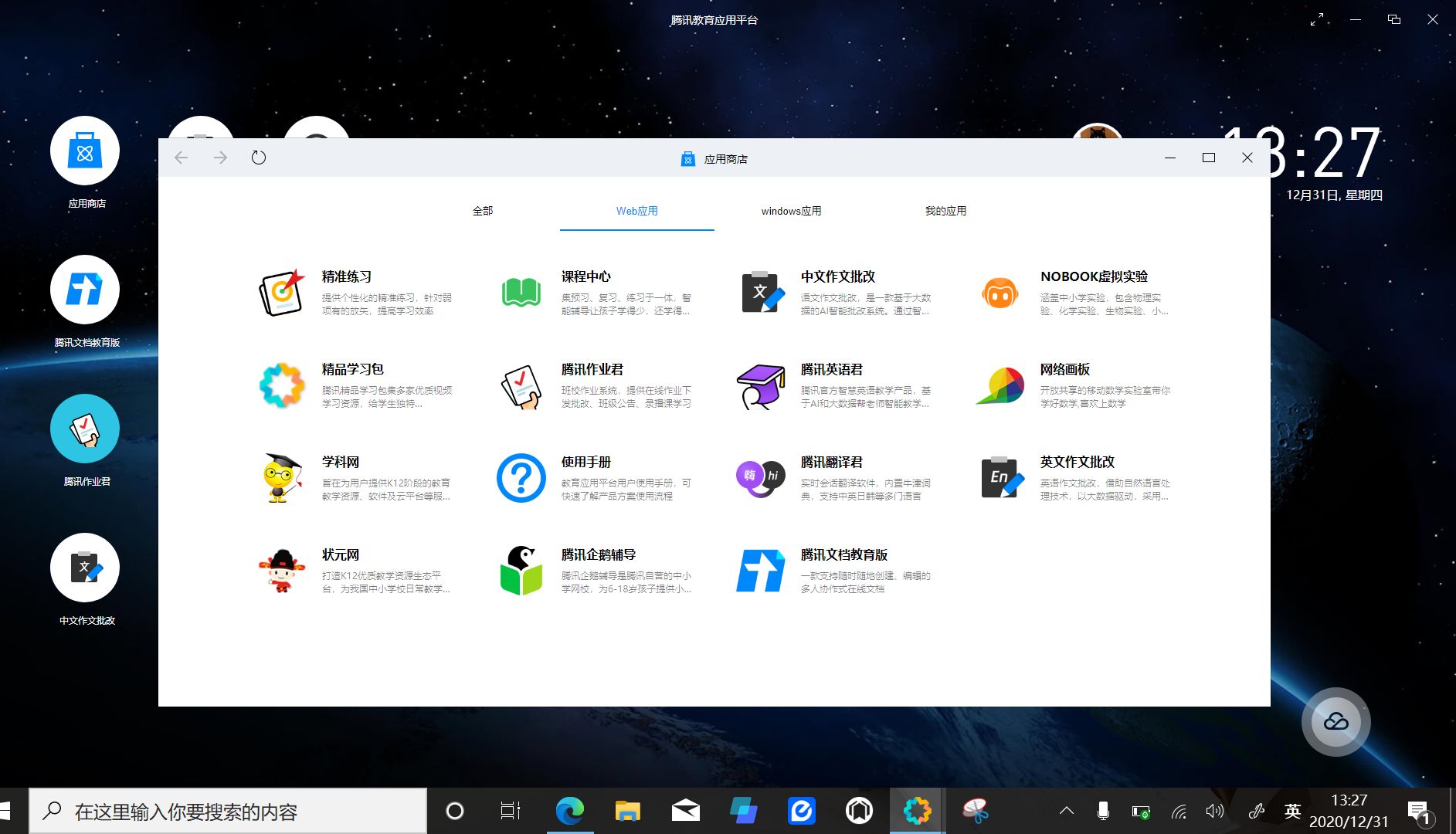This screenshot has width=1456, height=834.
Task: Open the 状元网 mascot icon
Action: pos(282,571)
